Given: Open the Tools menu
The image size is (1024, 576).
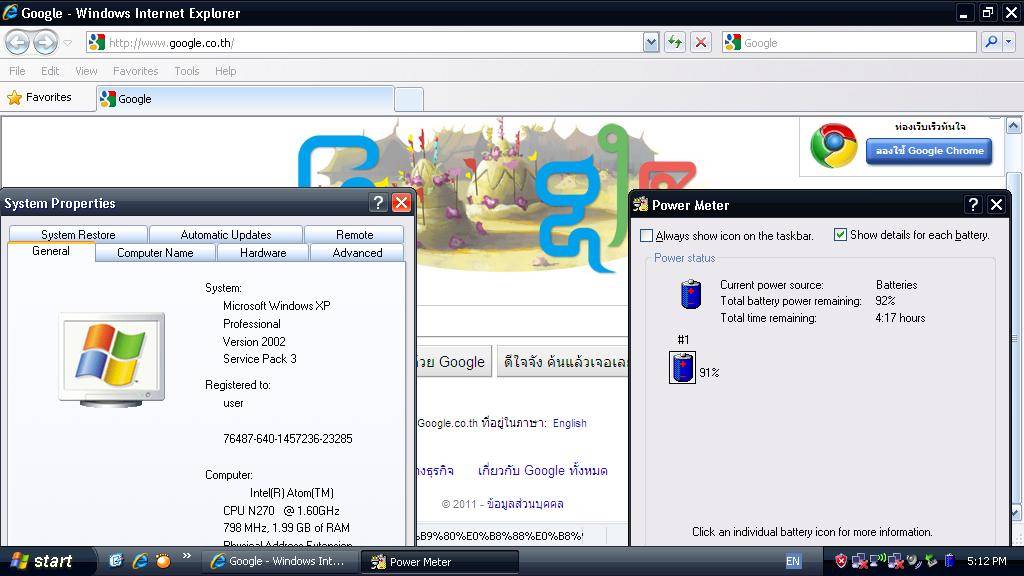Looking at the screenshot, I should pos(186,71).
